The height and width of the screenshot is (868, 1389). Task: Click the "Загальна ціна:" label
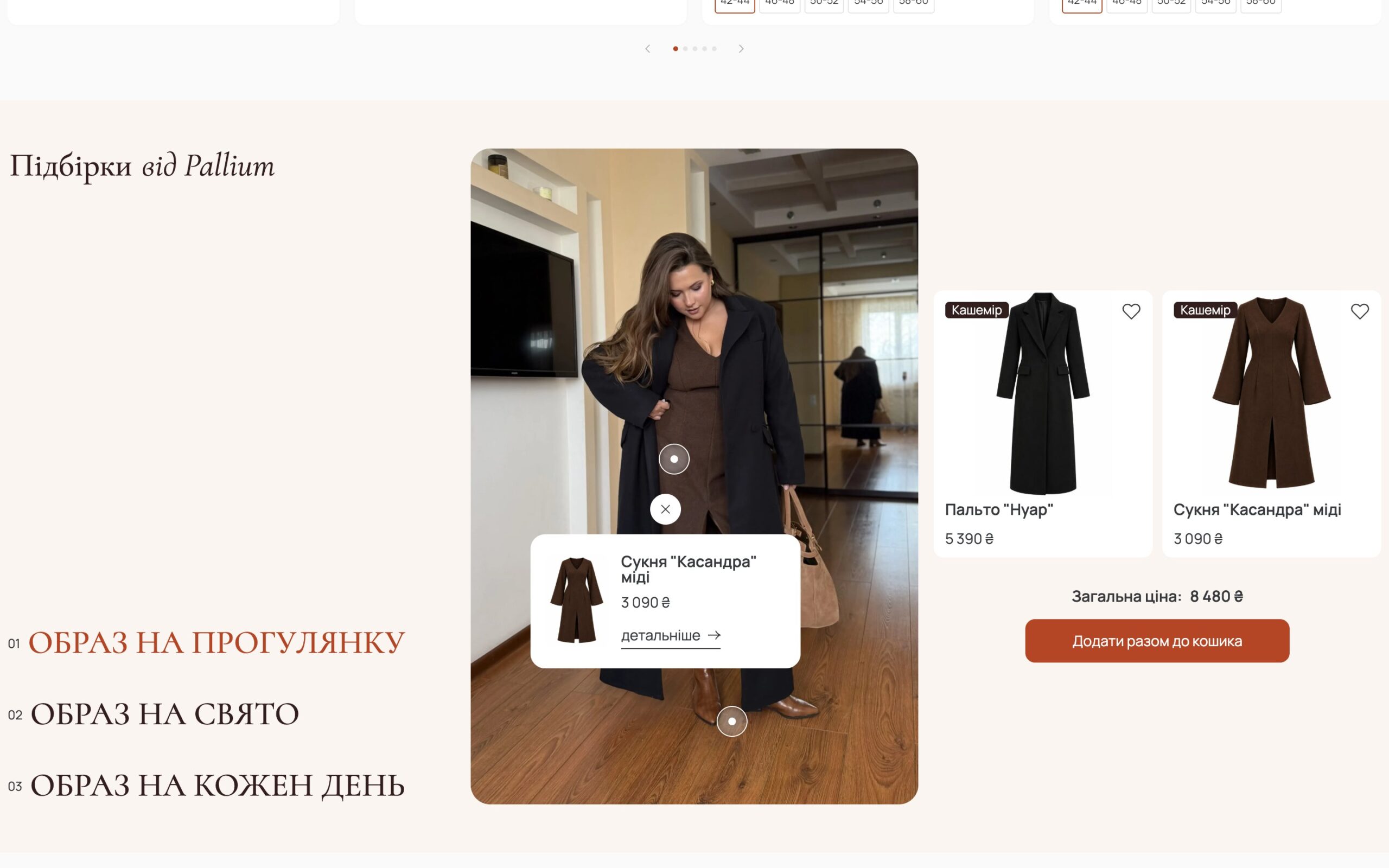coord(1126,596)
